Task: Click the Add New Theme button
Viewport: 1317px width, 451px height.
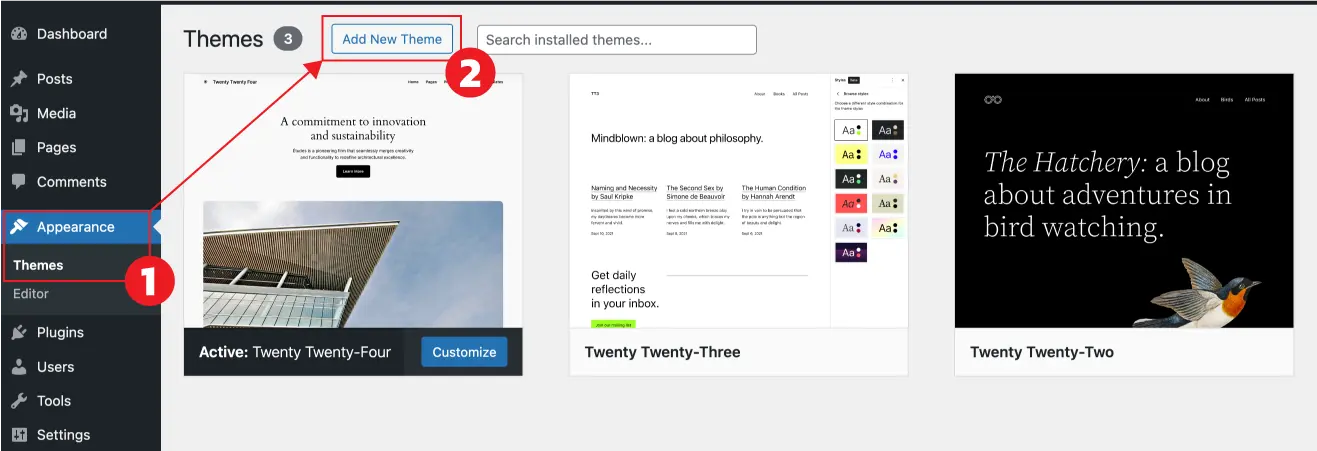Action: point(392,39)
